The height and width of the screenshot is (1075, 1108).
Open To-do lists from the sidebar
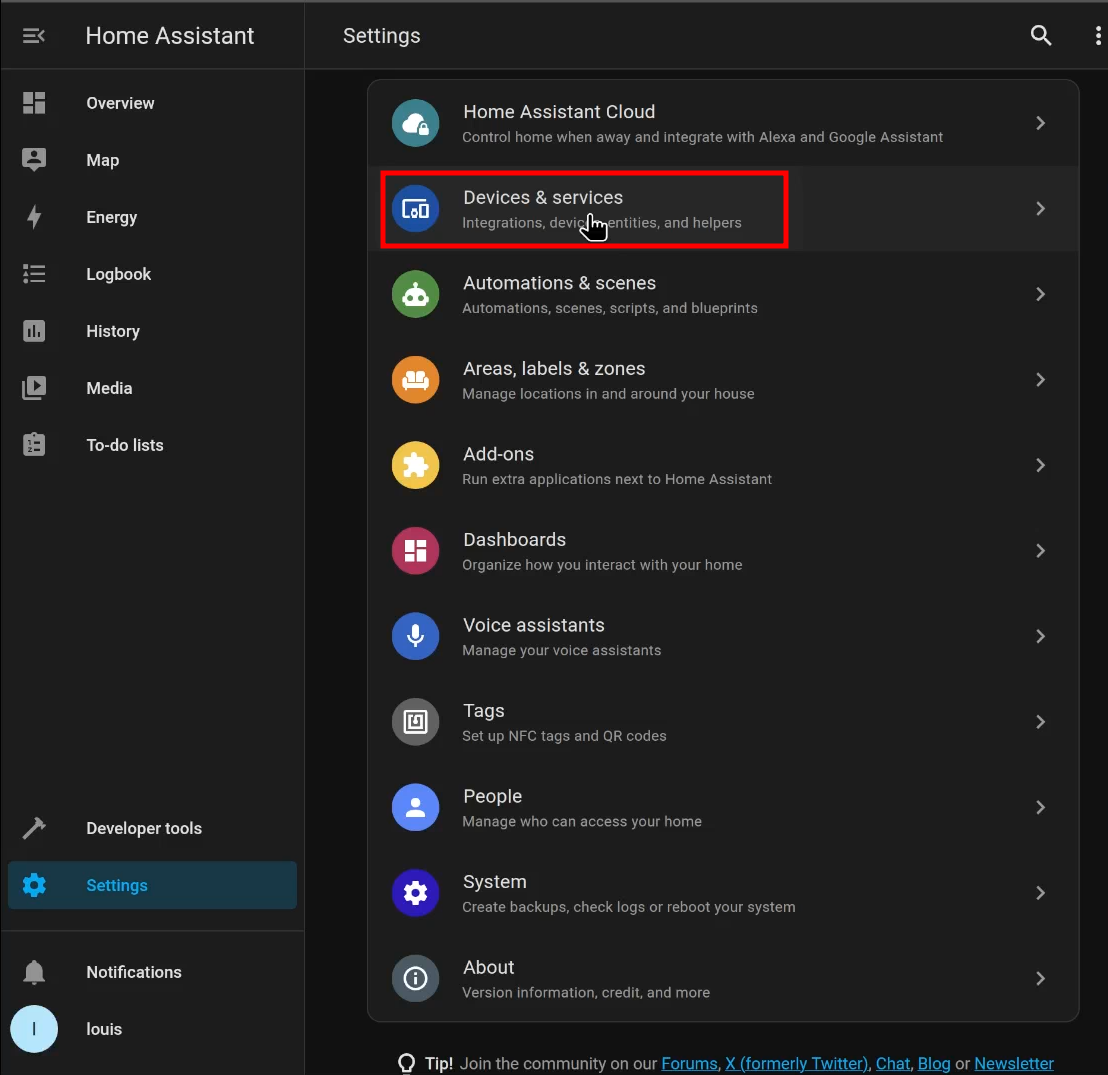pyautogui.click(x=152, y=445)
